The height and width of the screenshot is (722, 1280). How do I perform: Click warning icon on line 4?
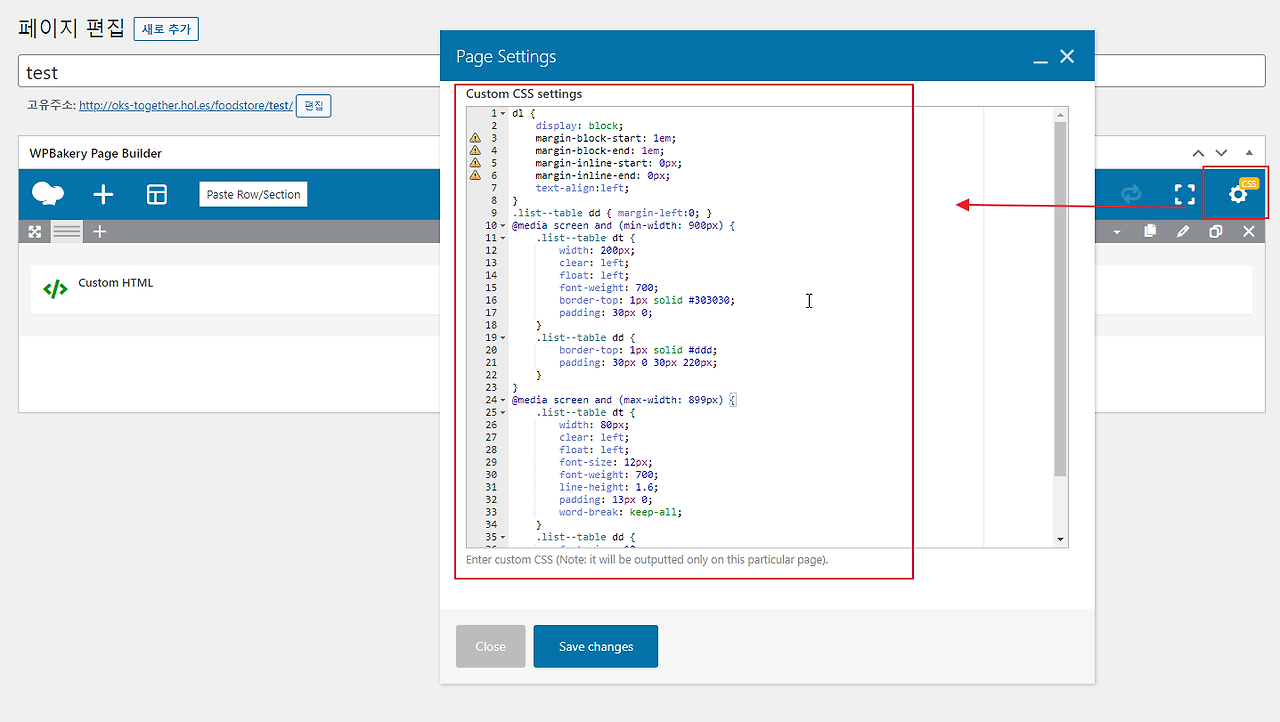coord(475,150)
